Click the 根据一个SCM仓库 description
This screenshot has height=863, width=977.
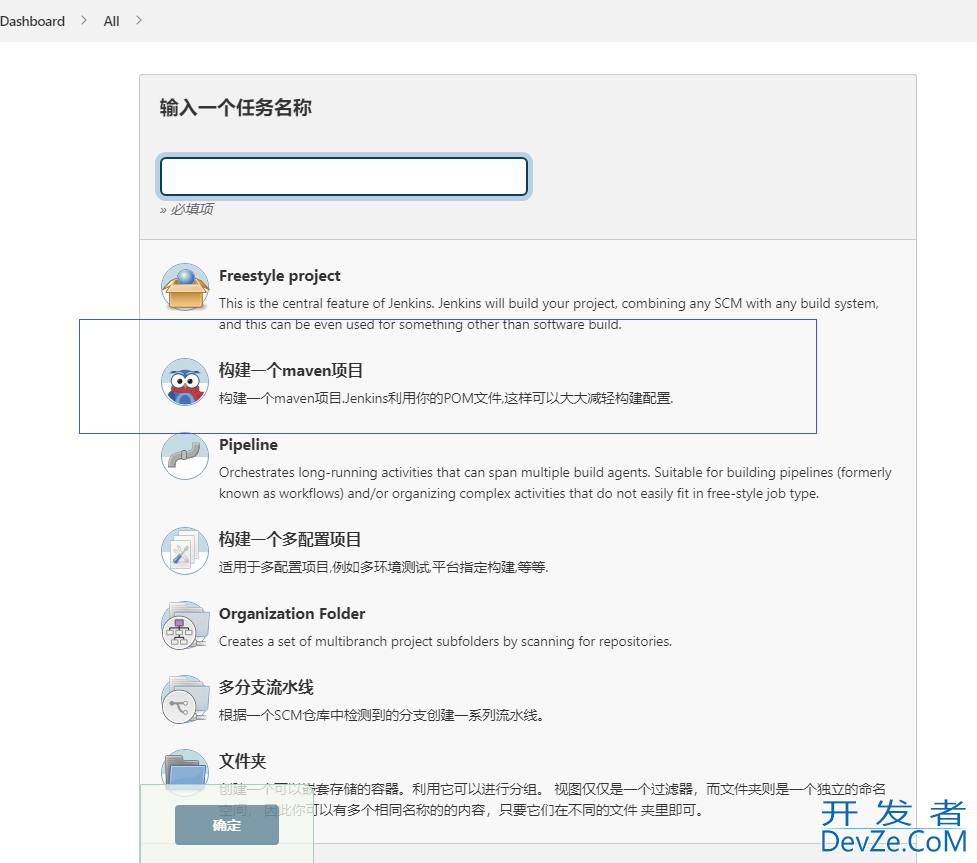click(x=381, y=715)
